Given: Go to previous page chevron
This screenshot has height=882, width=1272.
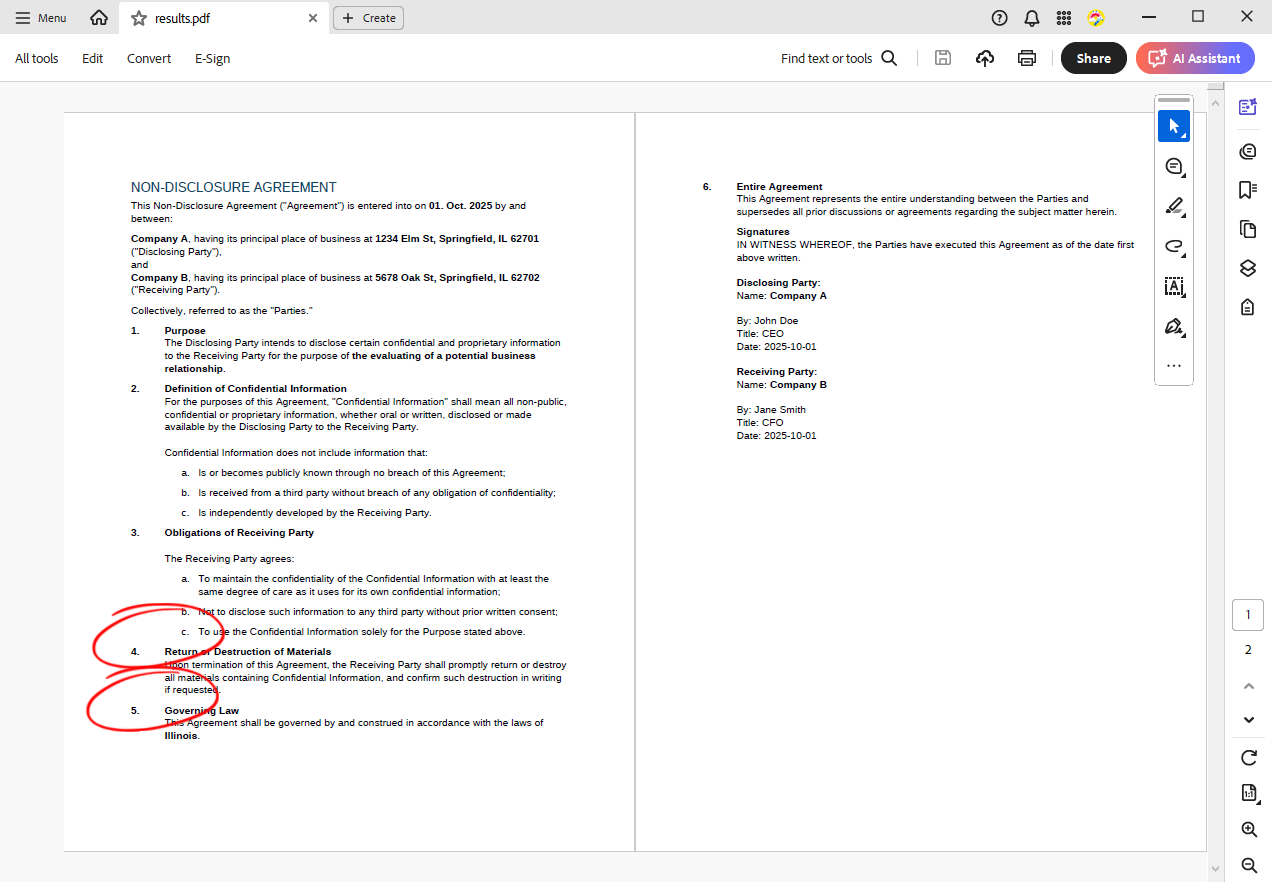Looking at the screenshot, I should (1248, 686).
